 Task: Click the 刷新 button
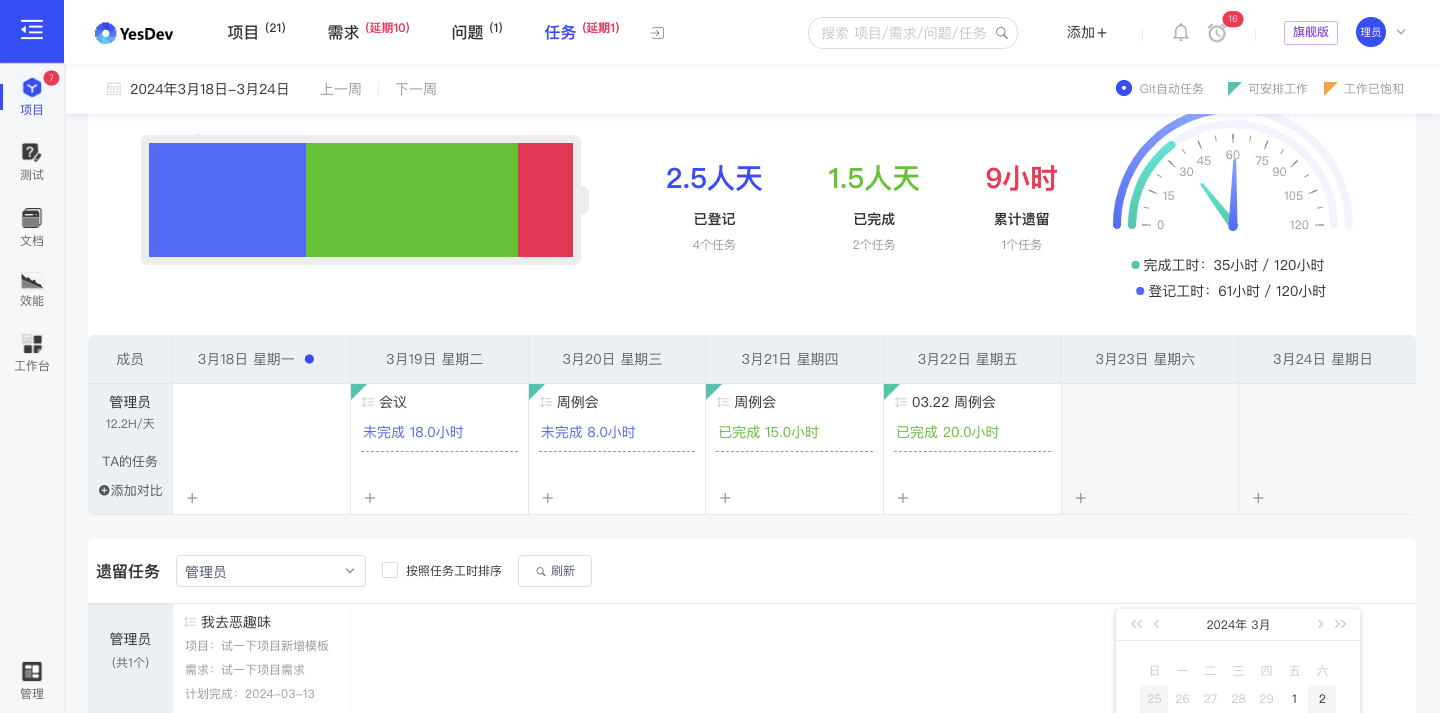pyautogui.click(x=555, y=571)
